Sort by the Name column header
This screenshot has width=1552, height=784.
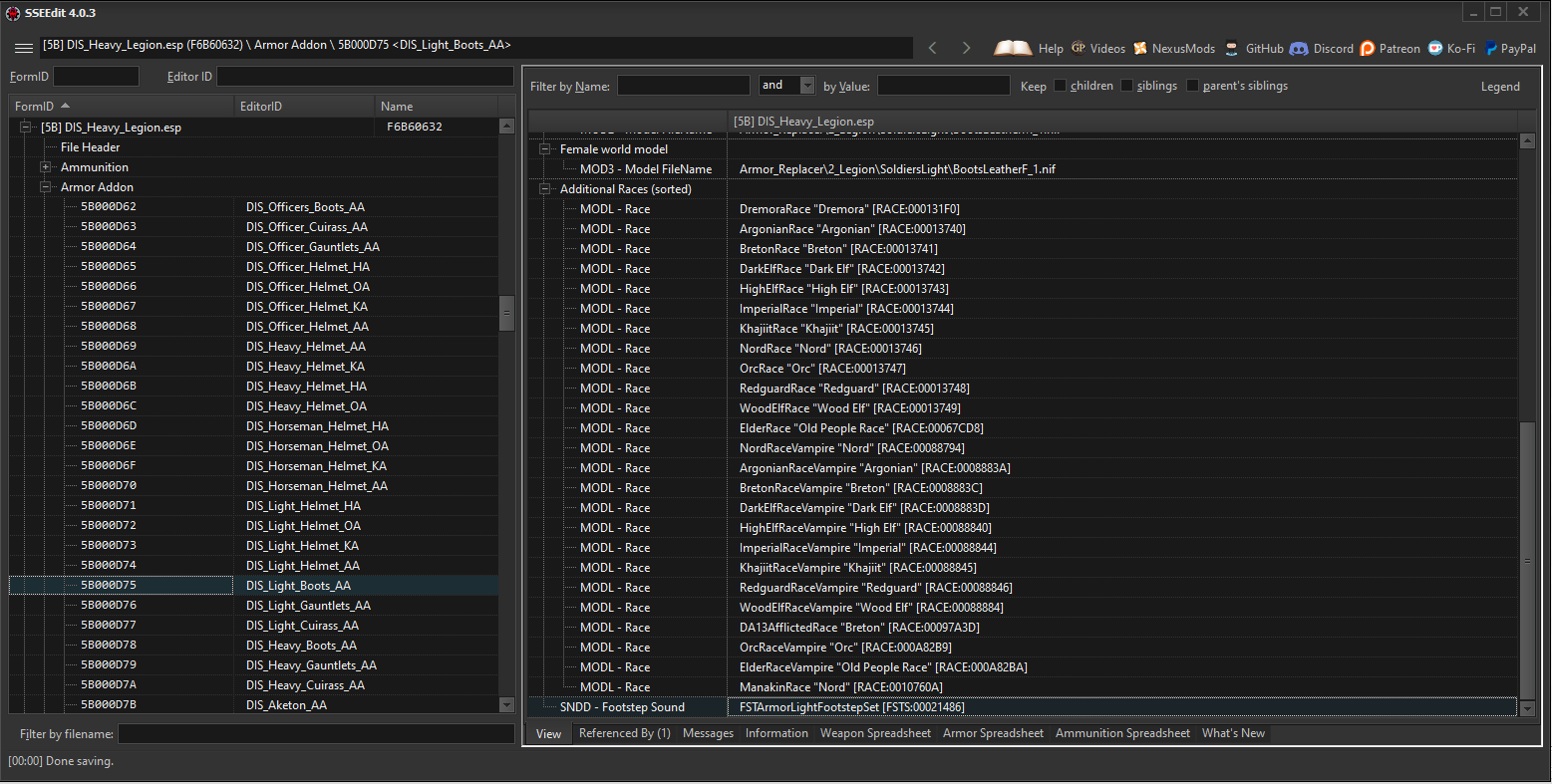pyautogui.click(x=436, y=107)
